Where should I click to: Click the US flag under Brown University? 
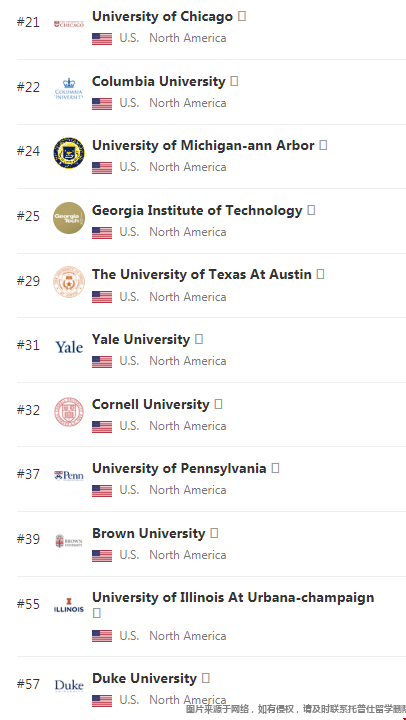(x=102, y=556)
